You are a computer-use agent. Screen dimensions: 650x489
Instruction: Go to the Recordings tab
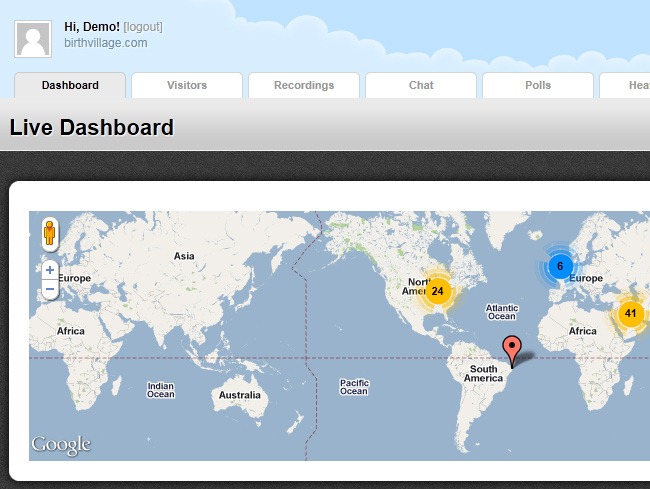(x=304, y=85)
